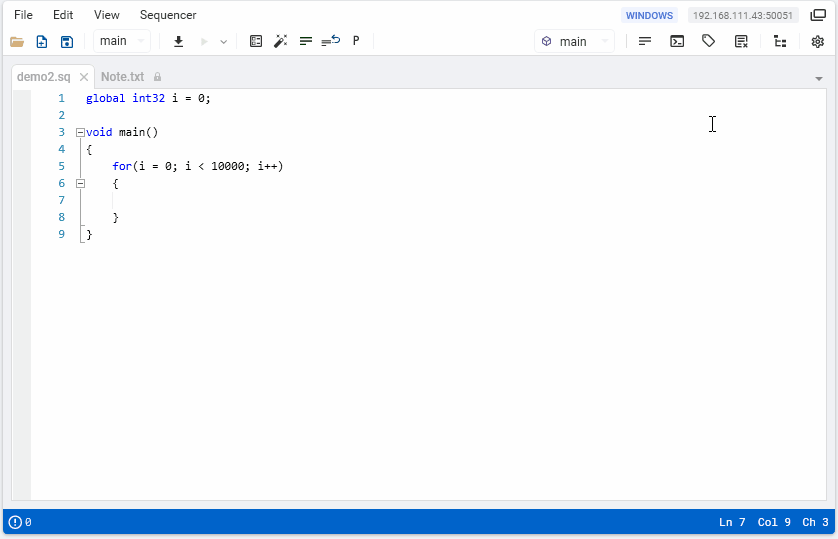Click the tag label icon

click(x=709, y=41)
